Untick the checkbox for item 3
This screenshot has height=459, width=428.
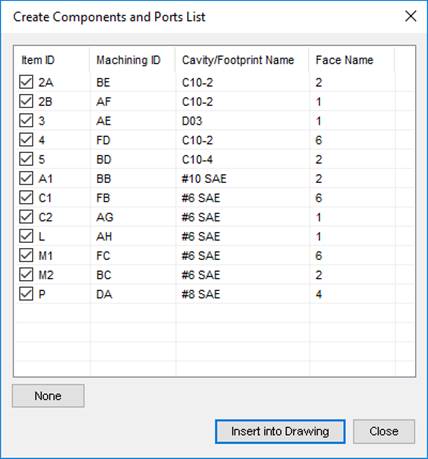(26, 121)
